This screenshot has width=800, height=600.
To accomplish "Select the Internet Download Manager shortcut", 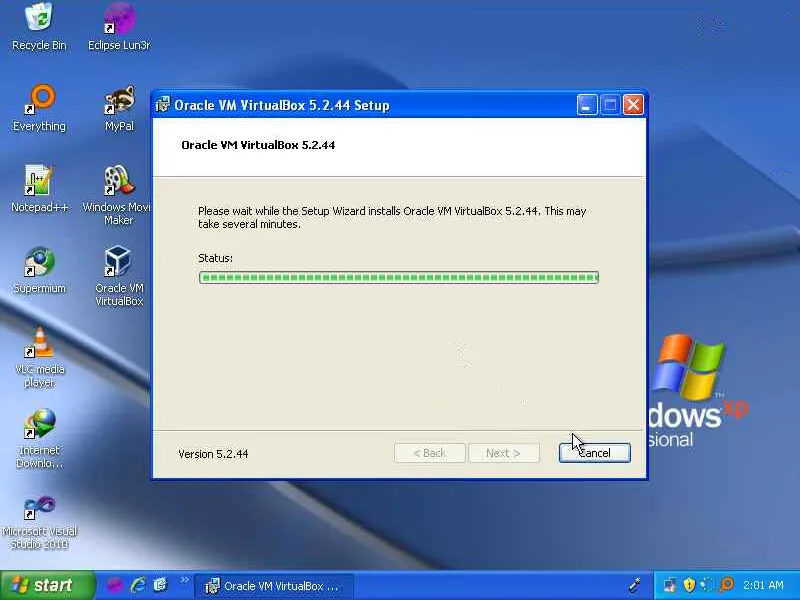I will tap(39, 438).
